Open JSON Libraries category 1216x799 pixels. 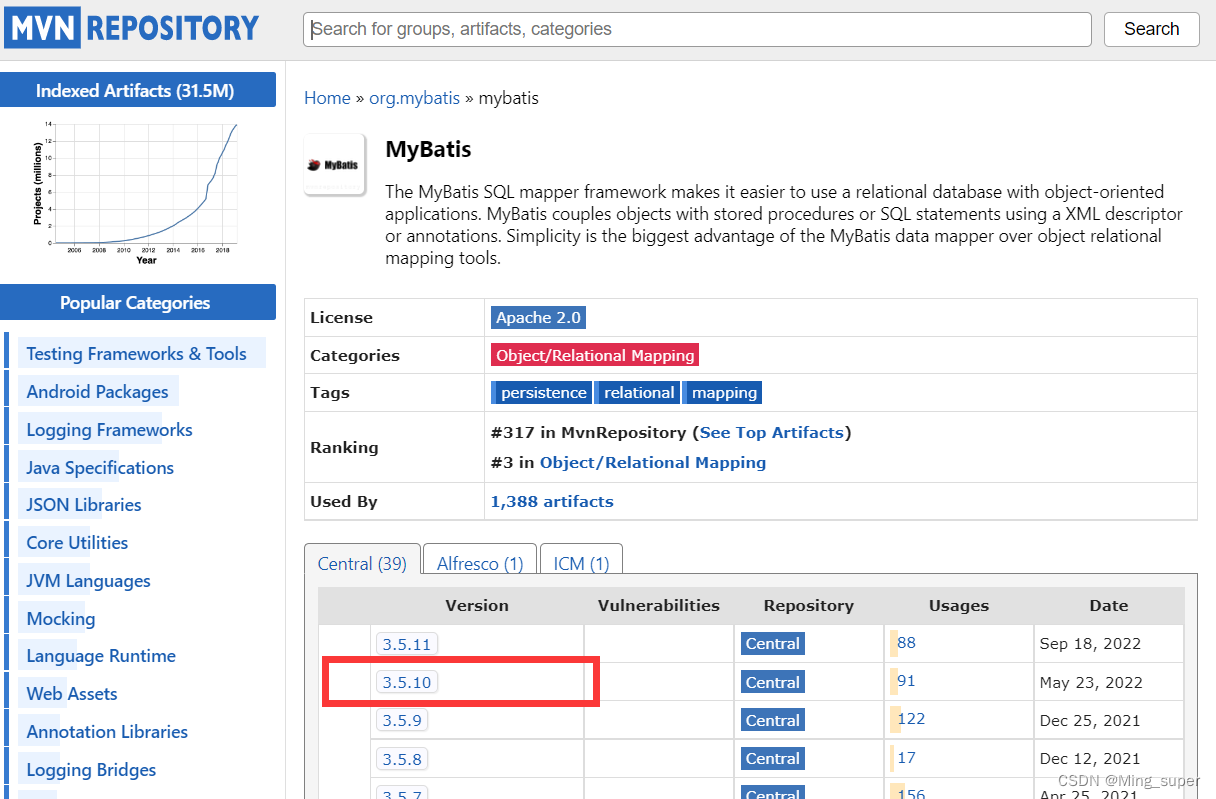84,504
